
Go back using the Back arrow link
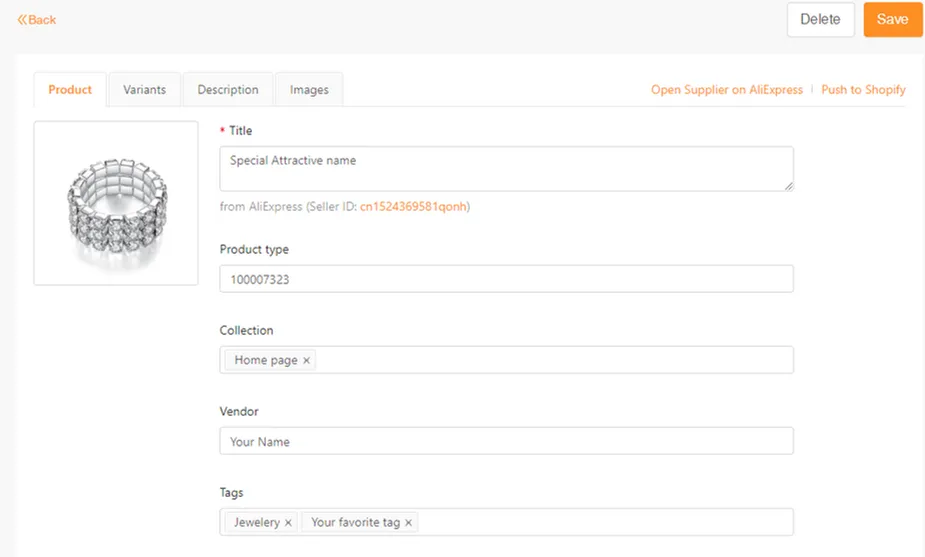coord(37,20)
